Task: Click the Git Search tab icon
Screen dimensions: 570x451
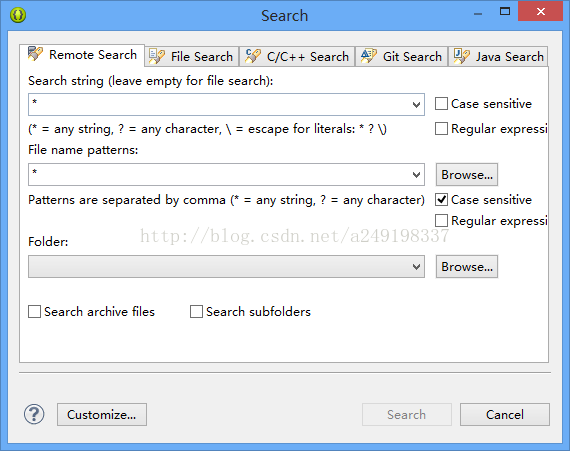Action: tap(369, 56)
